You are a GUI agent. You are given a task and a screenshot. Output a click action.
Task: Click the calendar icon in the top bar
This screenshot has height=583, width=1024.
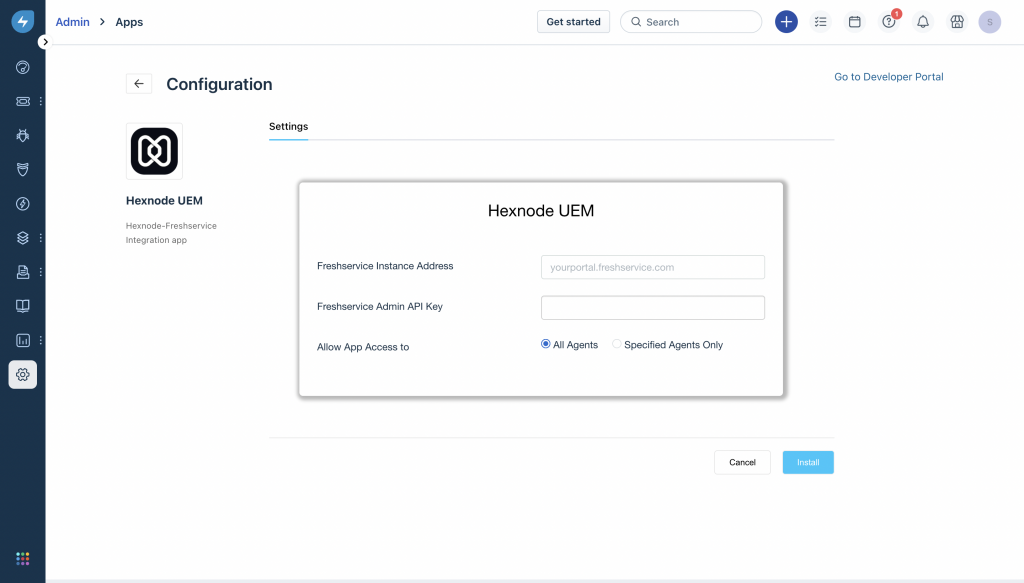tap(854, 21)
